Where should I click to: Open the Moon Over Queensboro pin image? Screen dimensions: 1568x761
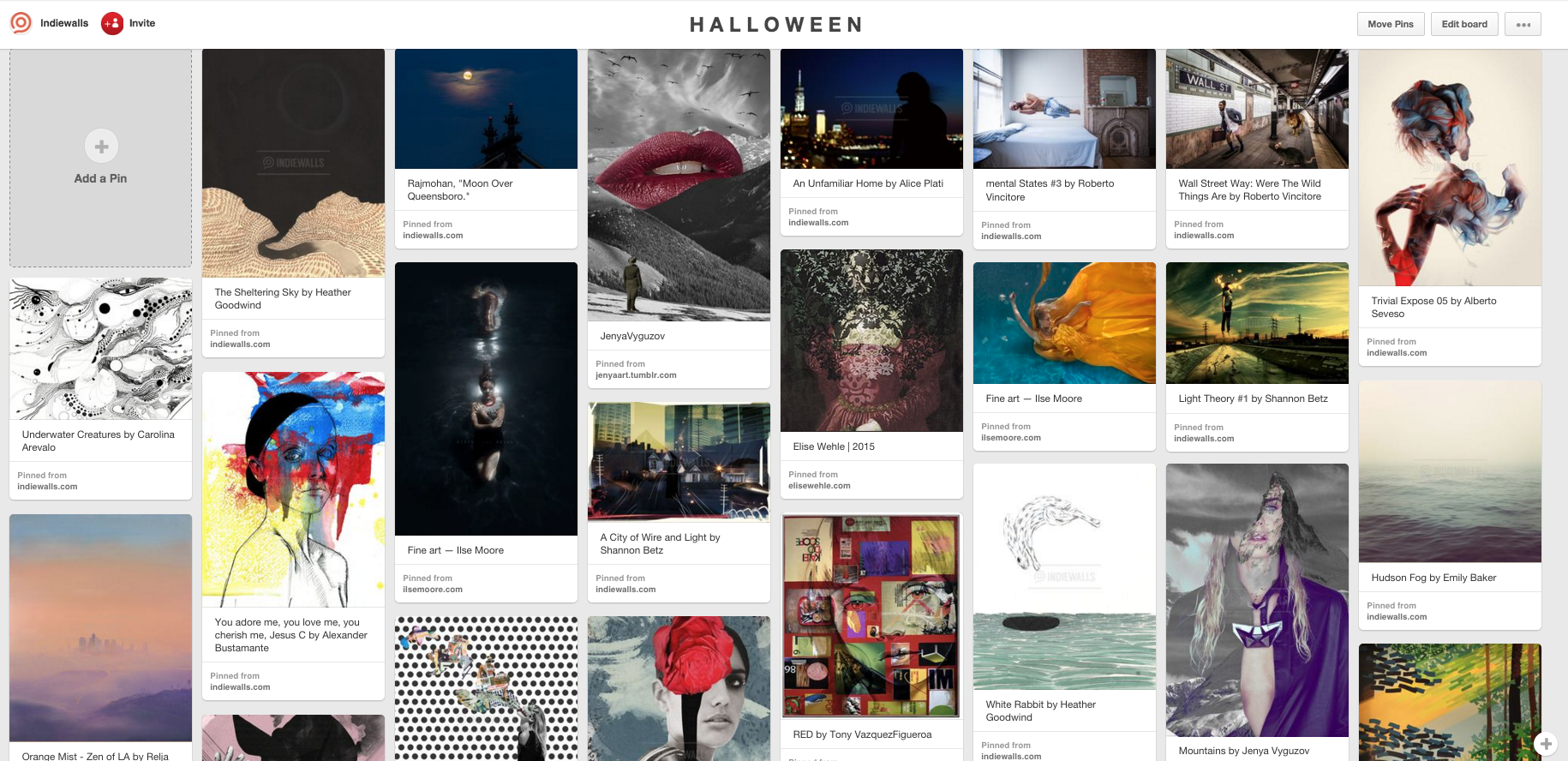point(486,109)
